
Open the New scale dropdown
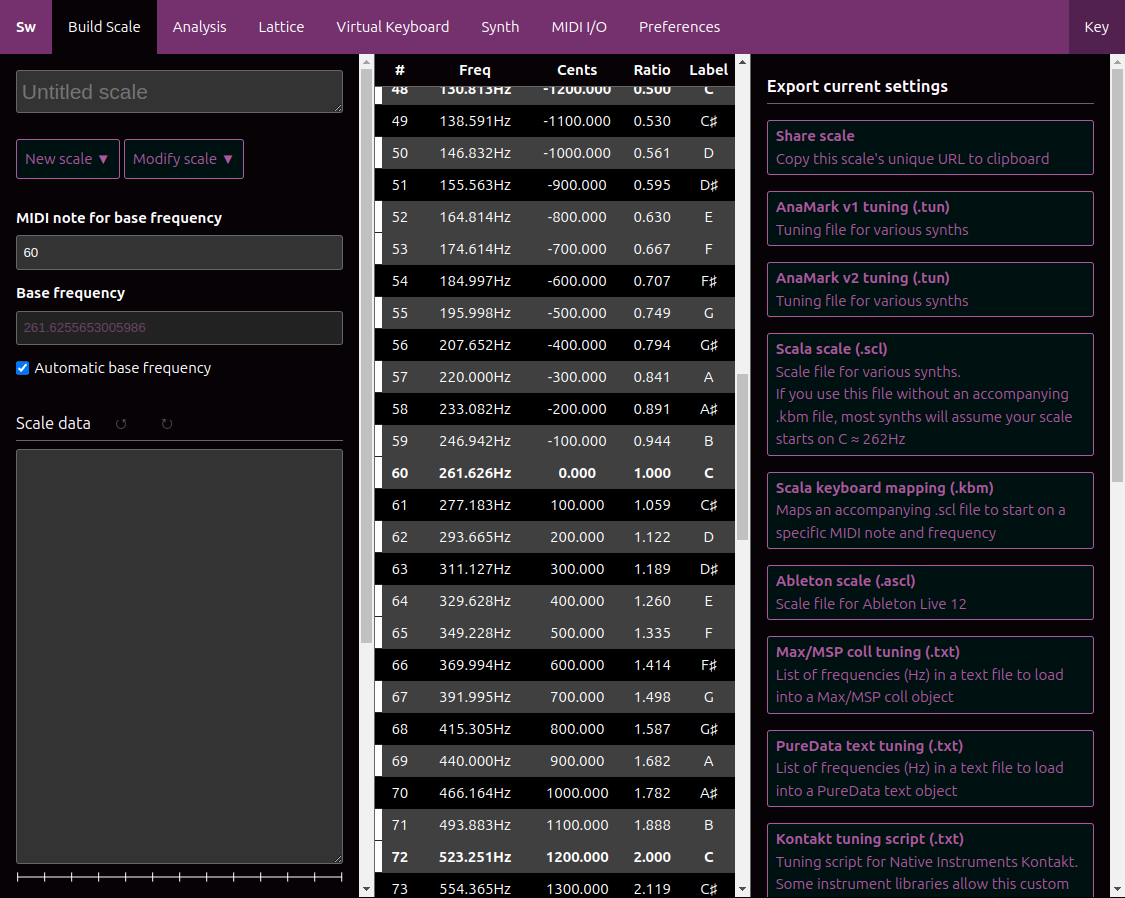(x=68, y=159)
